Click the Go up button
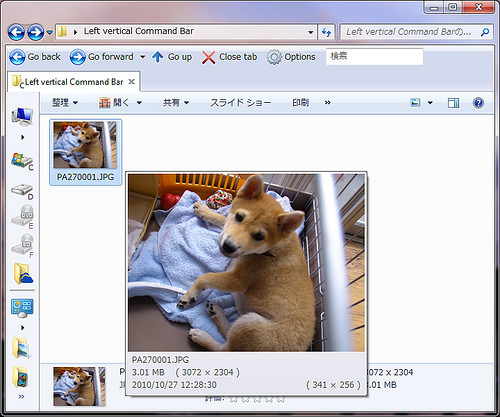The width and height of the screenshot is (500, 417). pyautogui.click(x=172, y=57)
